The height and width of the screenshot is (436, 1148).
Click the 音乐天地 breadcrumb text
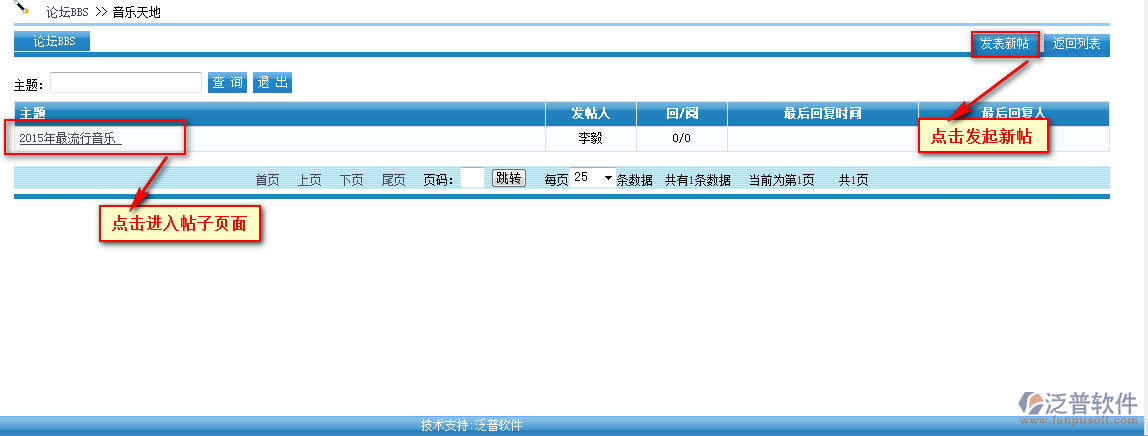(x=136, y=12)
